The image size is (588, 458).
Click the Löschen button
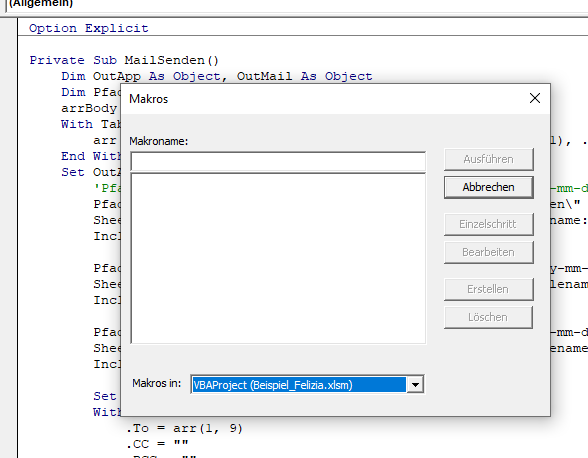click(x=489, y=317)
